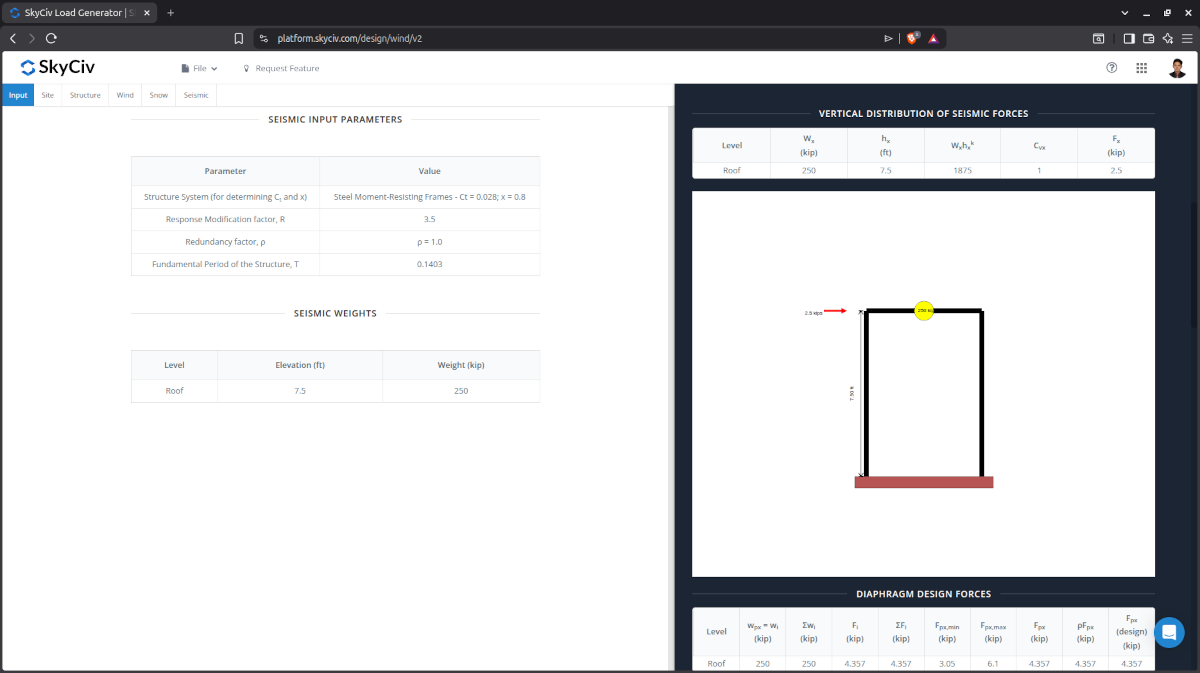Viewport: 1200px width, 673px height.
Task: Open the browser hamburger menu
Action: pyautogui.click(x=1186, y=38)
